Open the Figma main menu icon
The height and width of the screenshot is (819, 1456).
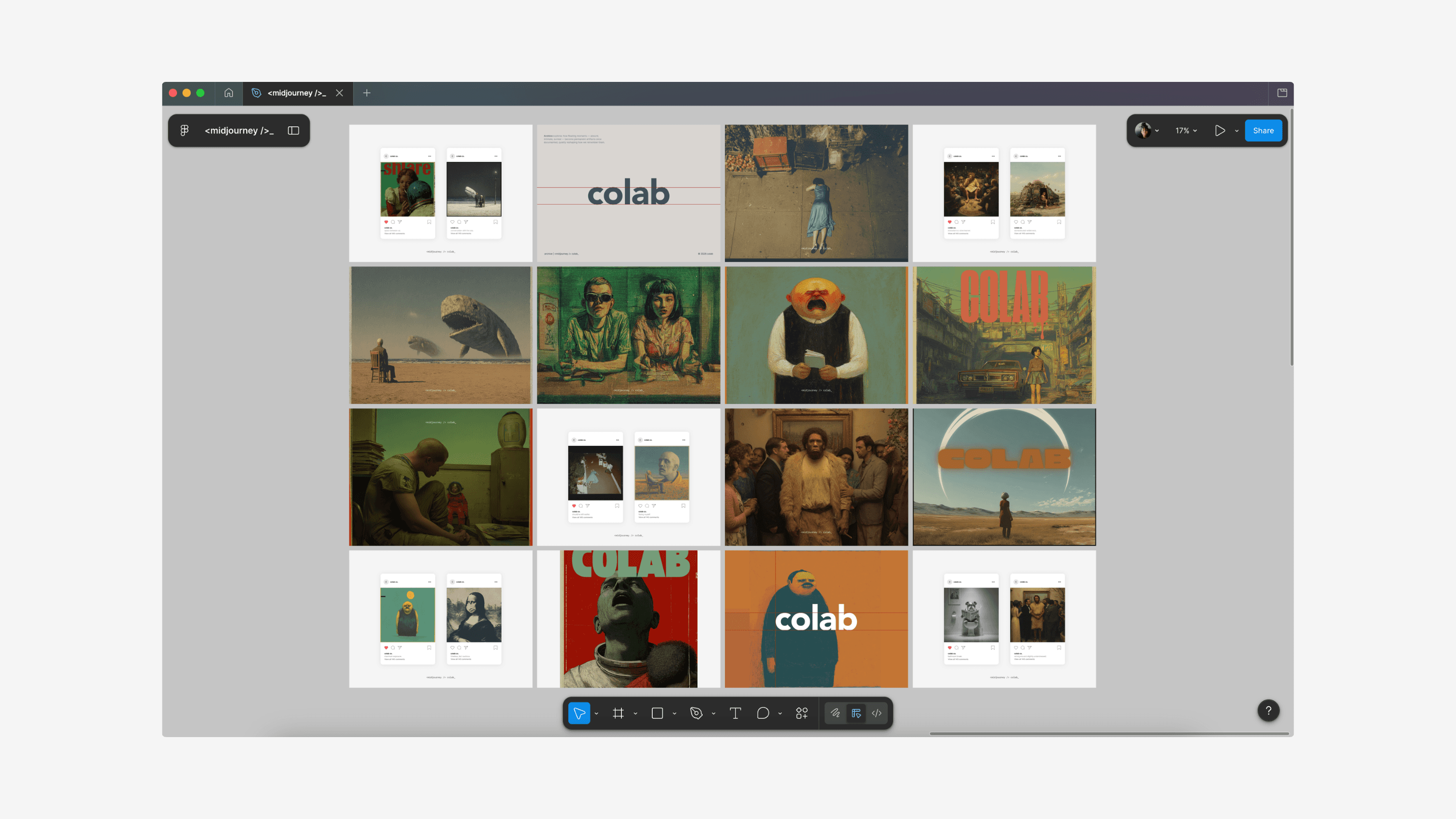(x=184, y=130)
